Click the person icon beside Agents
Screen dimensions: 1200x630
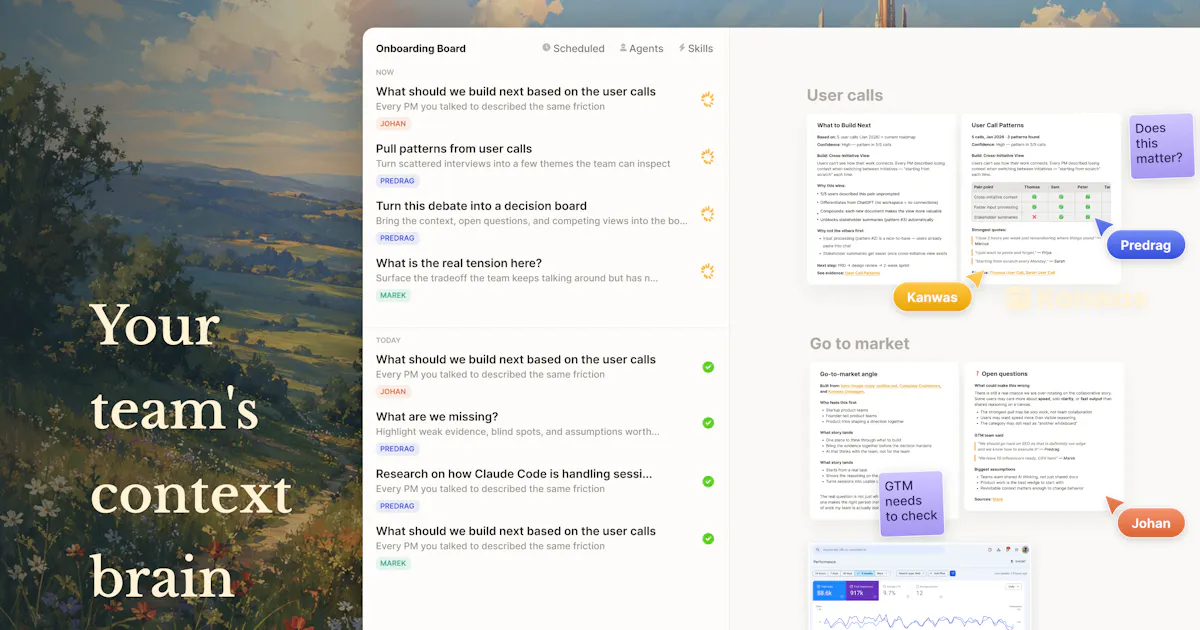(623, 48)
